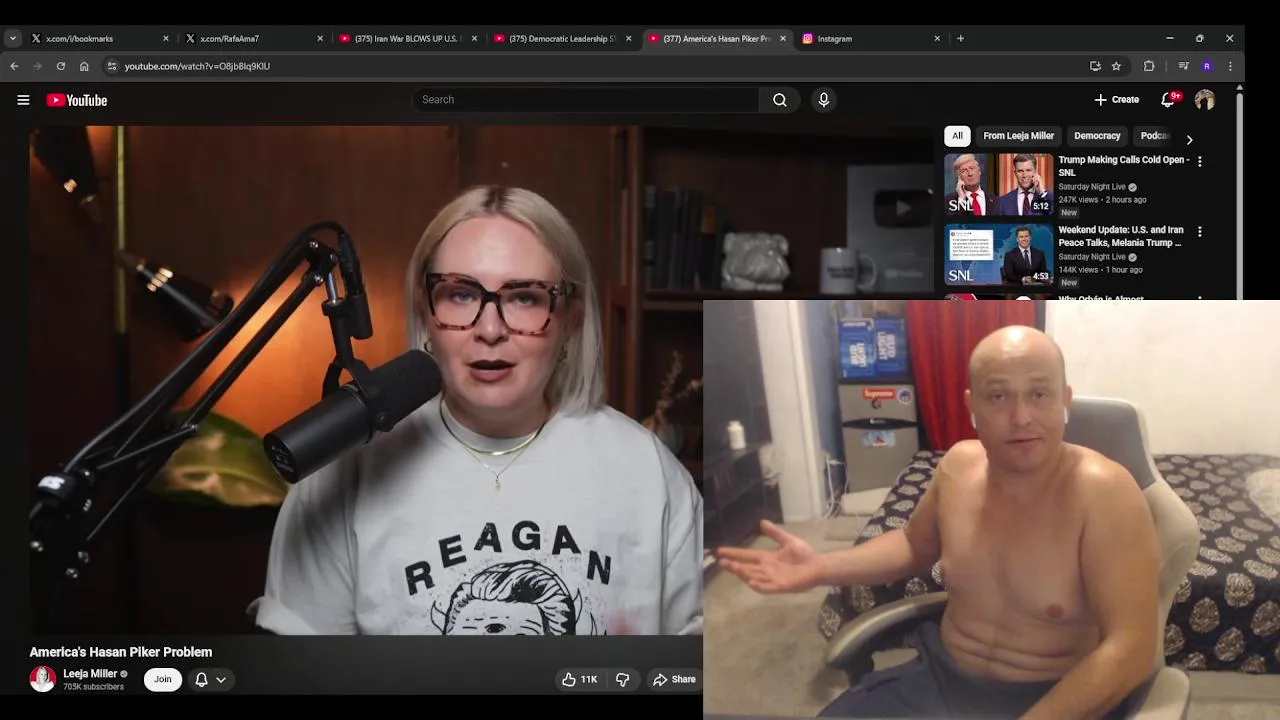
Task: Click the 705K subscribers text
Action: [93, 687]
